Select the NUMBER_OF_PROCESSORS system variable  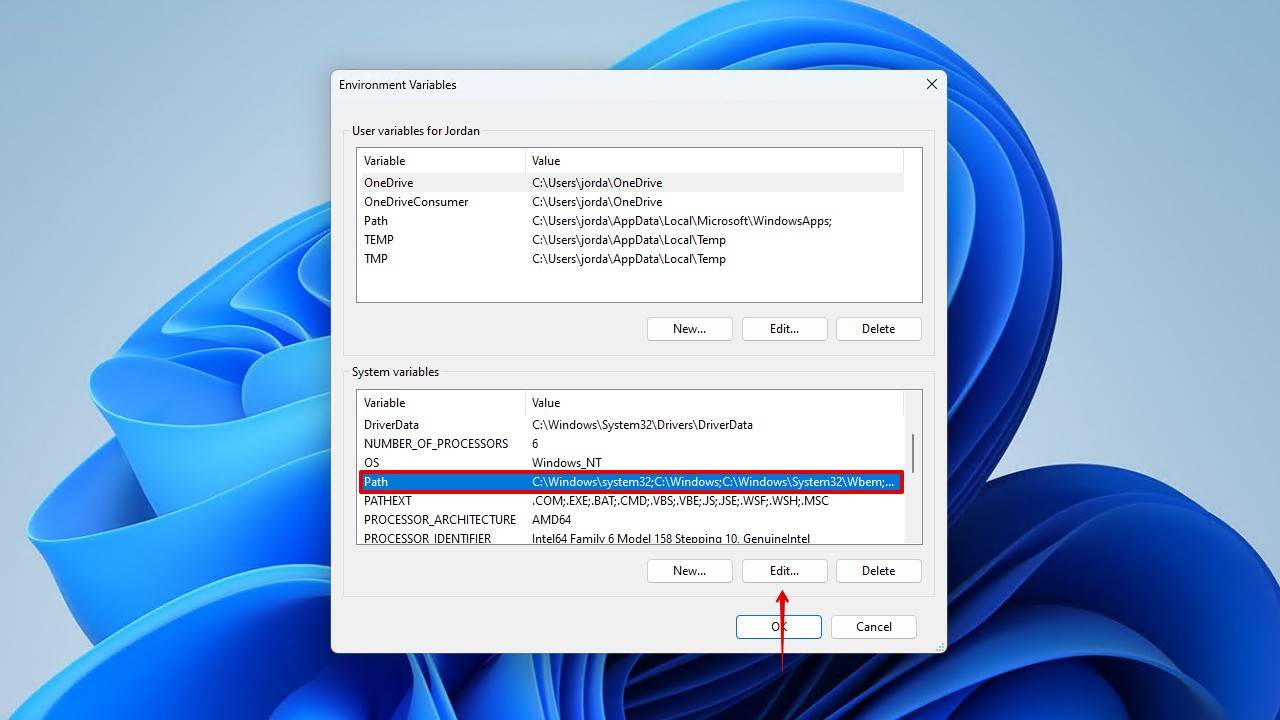click(630, 444)
